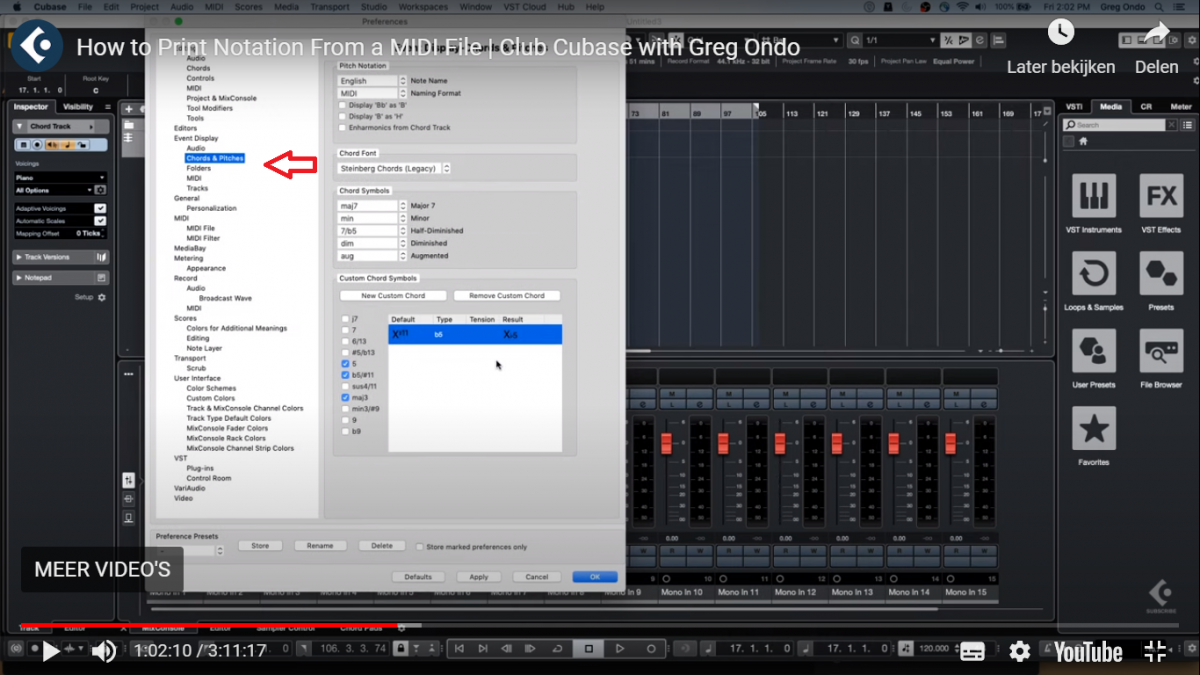Viewport: 1200px width, 675px height.
Task: Uncheck the b5/#11 custom chord option
Action: (346, 375)
